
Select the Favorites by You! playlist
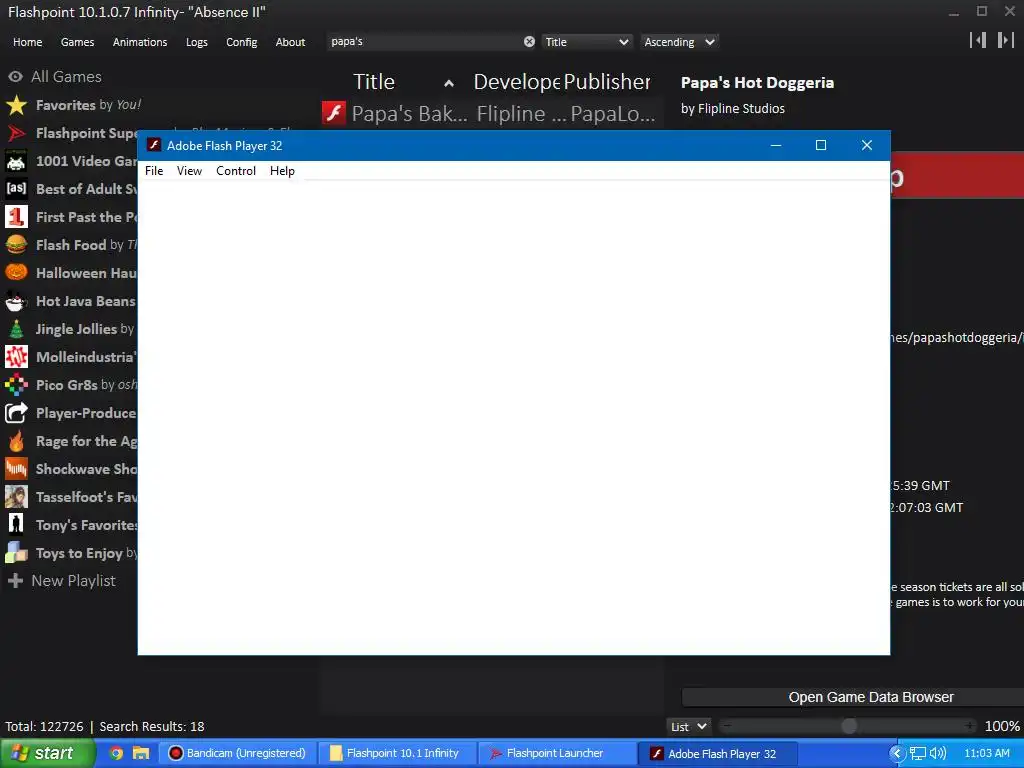coord(88,104)
